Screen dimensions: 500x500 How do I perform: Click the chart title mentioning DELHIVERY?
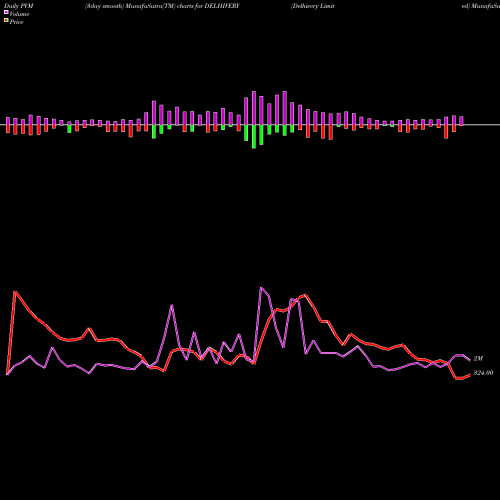pos(162,6)
